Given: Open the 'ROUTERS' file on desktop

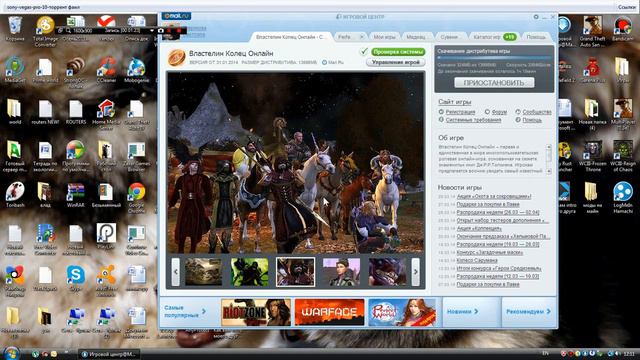Looking at the screenshot, I should 76,112.
